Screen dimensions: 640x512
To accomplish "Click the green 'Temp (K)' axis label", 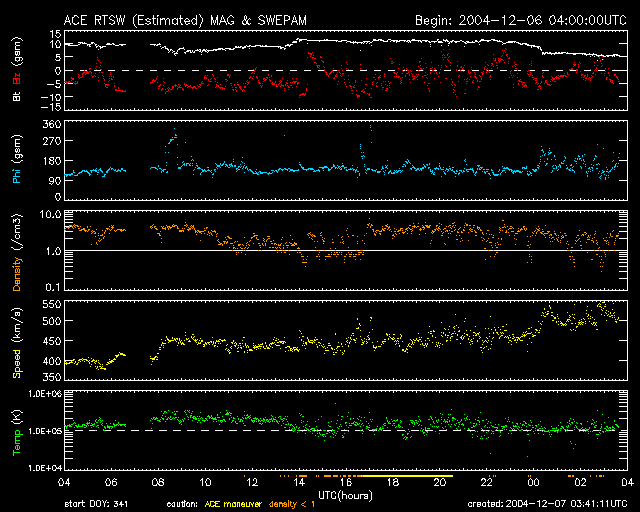I will pos(17,432).
